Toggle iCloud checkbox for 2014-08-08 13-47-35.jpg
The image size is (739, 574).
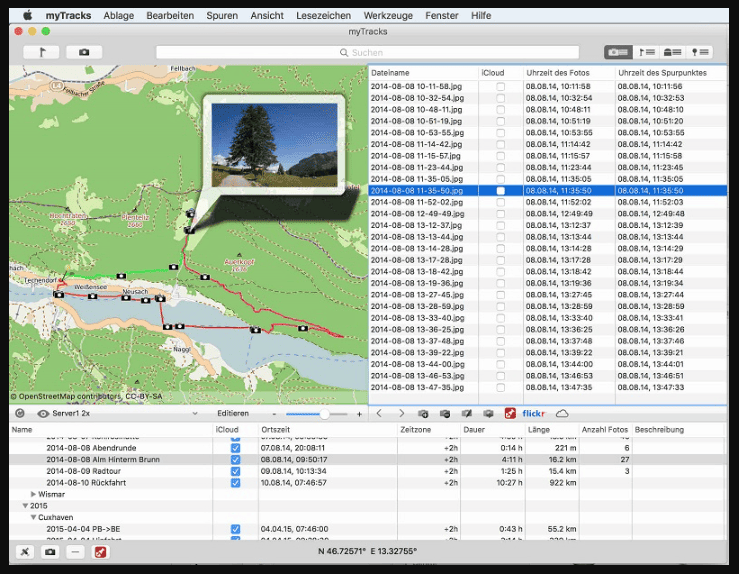tap(501, 387)
